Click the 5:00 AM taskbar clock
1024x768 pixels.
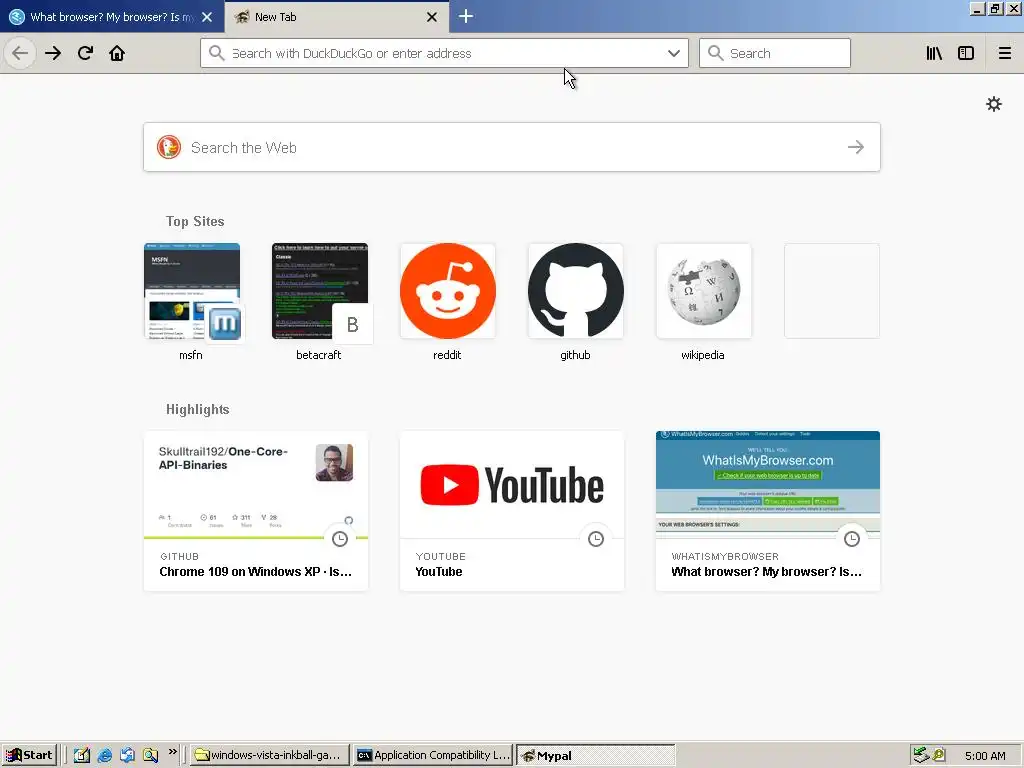pyautogui.click(x=985, y=756)
